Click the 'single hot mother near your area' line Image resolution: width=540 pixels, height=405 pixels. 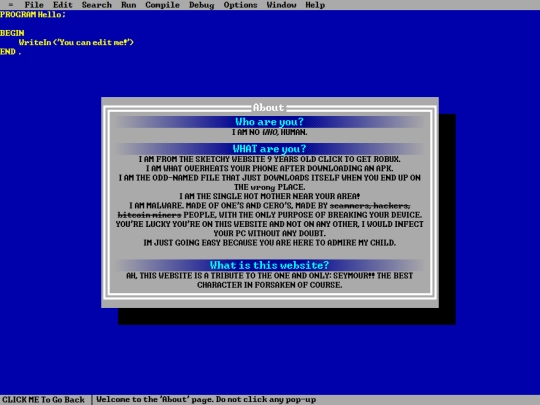pyautogui.click(x=269, y=196)
